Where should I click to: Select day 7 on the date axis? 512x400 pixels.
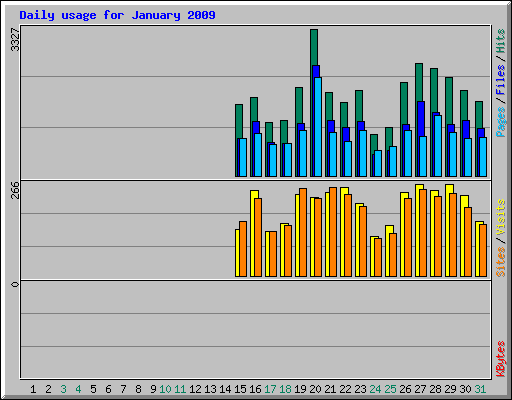coord(123,389)
